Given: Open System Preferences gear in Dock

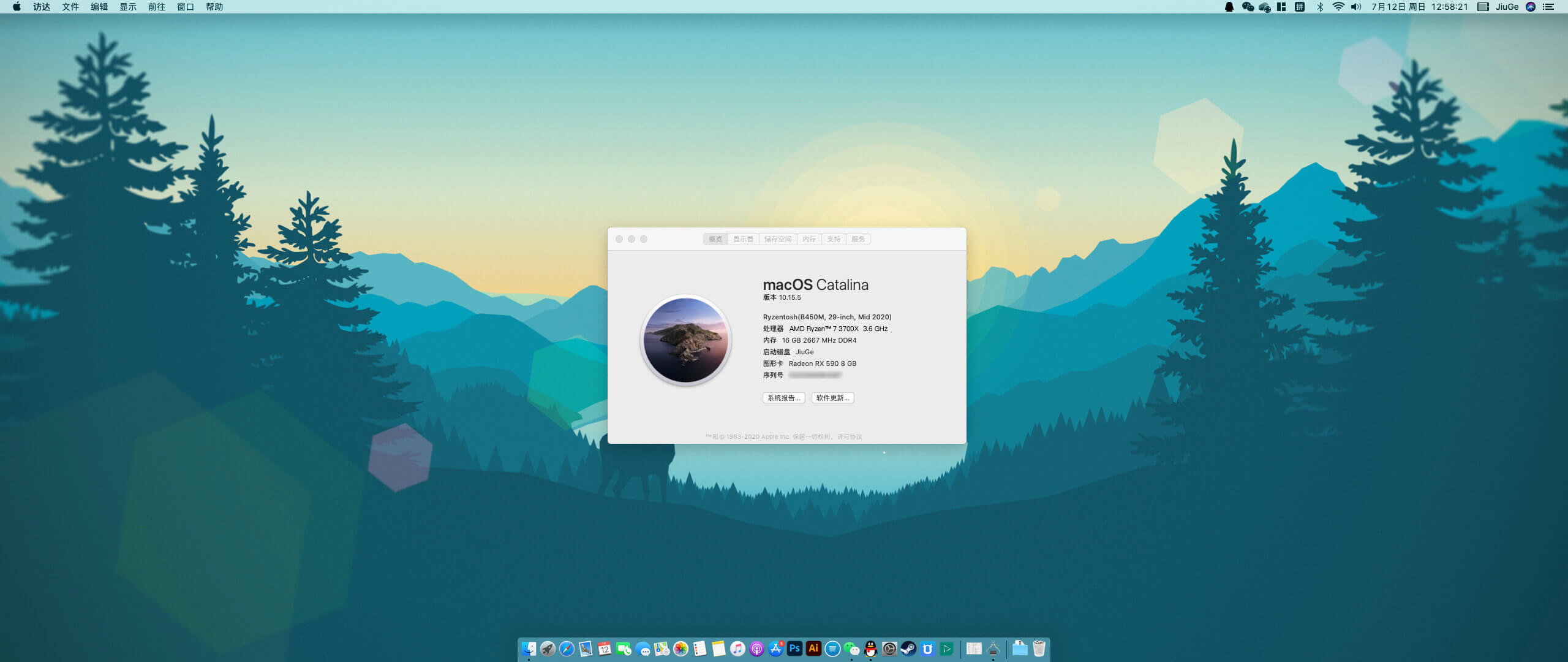Looking at the screenshot, I should click(889, 649).
